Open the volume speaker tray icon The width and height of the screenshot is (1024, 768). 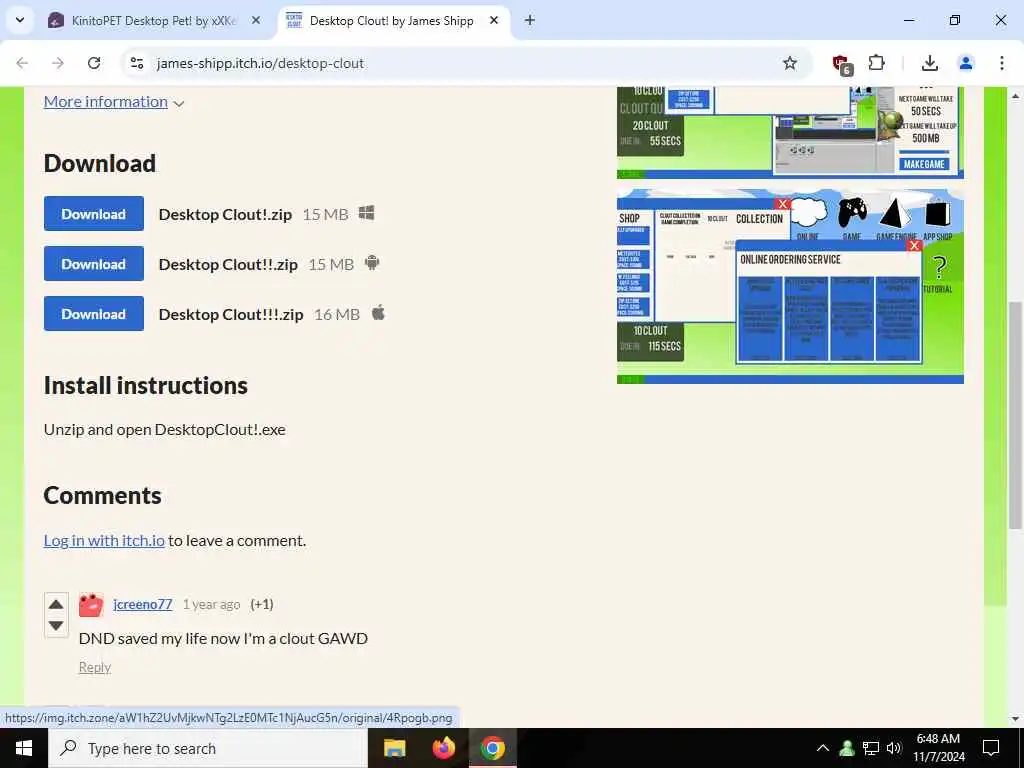[894, 748]
